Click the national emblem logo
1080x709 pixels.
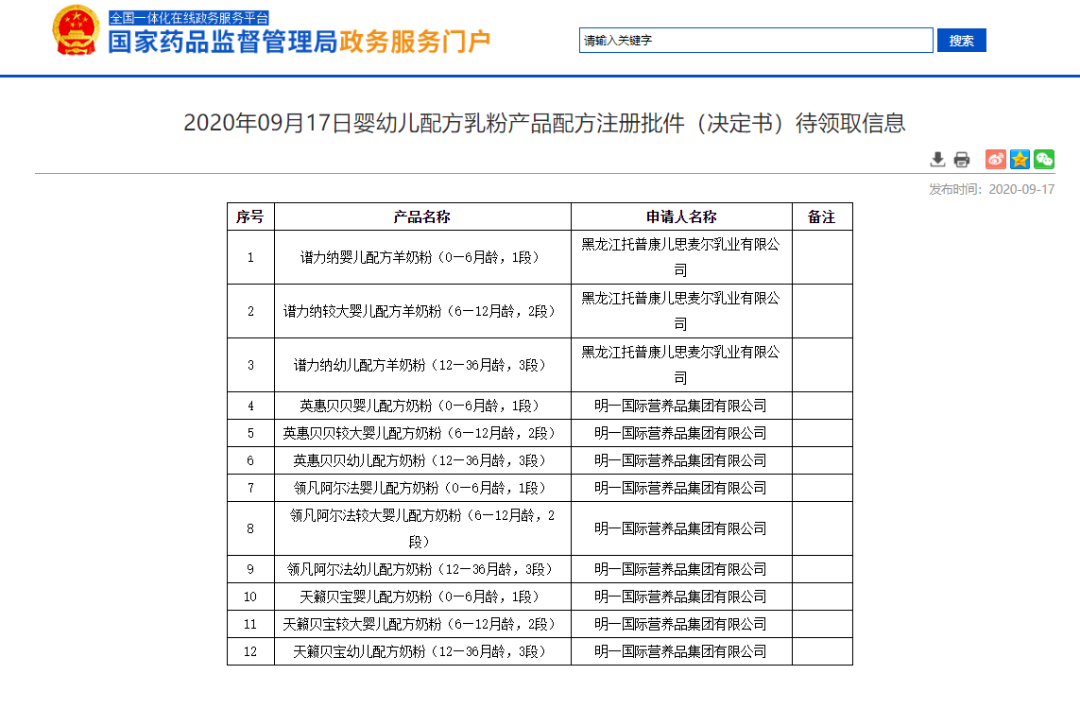click(76, 30)
